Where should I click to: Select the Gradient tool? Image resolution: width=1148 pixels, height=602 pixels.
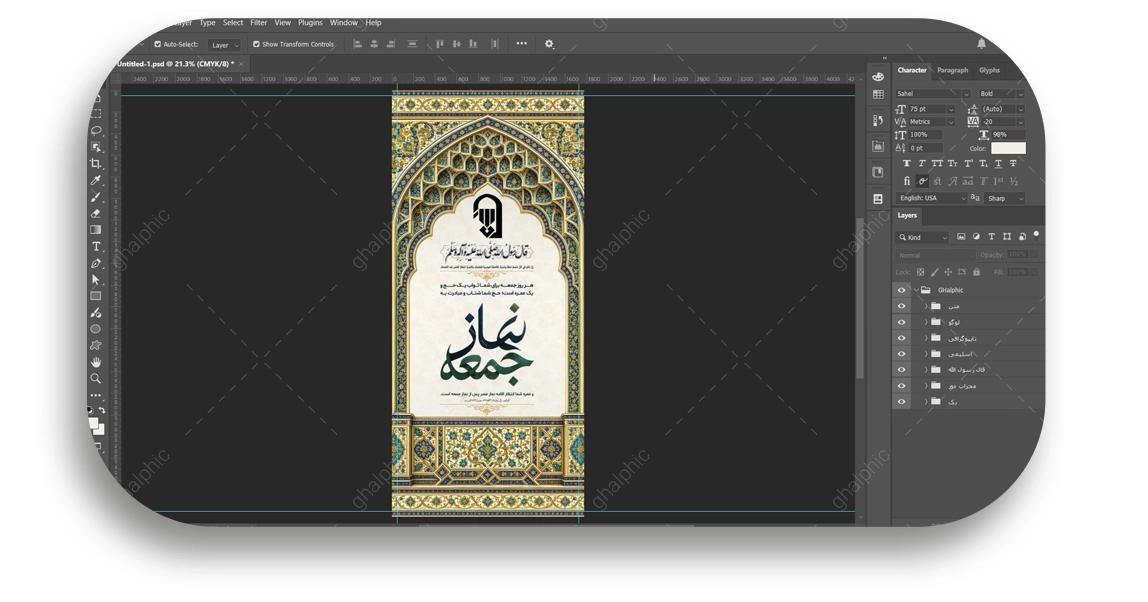point(96,230)
